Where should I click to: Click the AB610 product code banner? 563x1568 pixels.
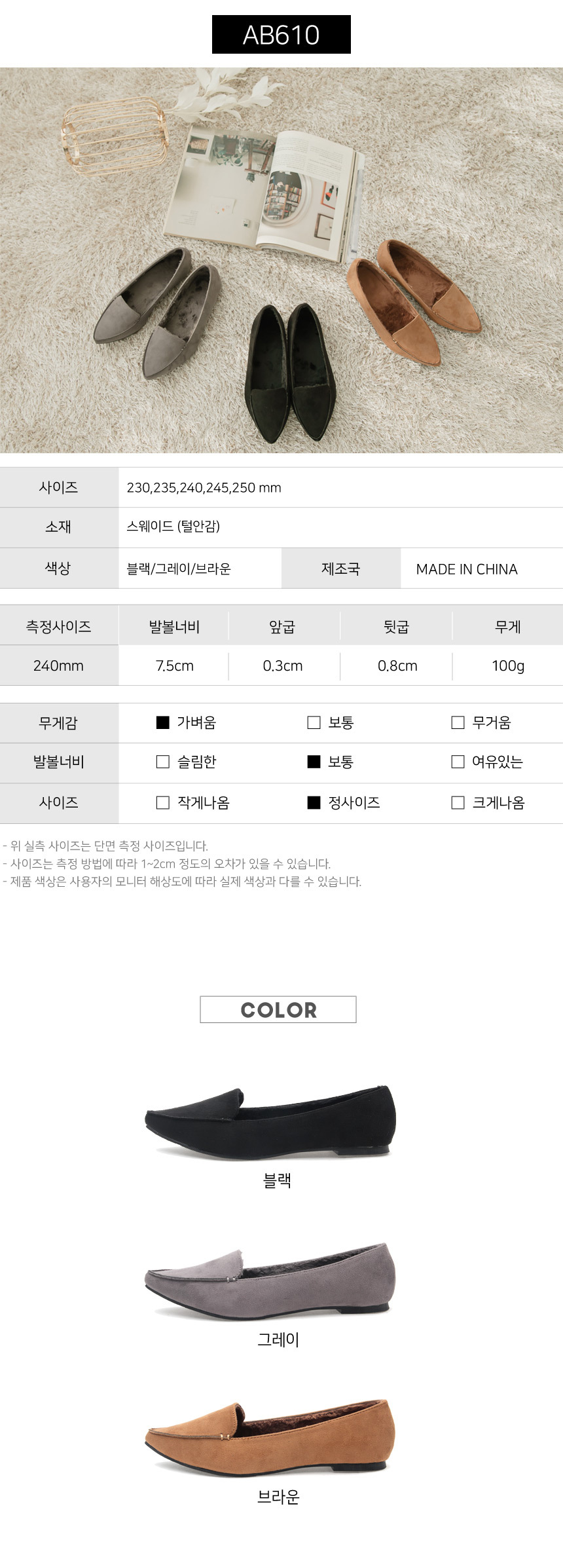(281, 35)
